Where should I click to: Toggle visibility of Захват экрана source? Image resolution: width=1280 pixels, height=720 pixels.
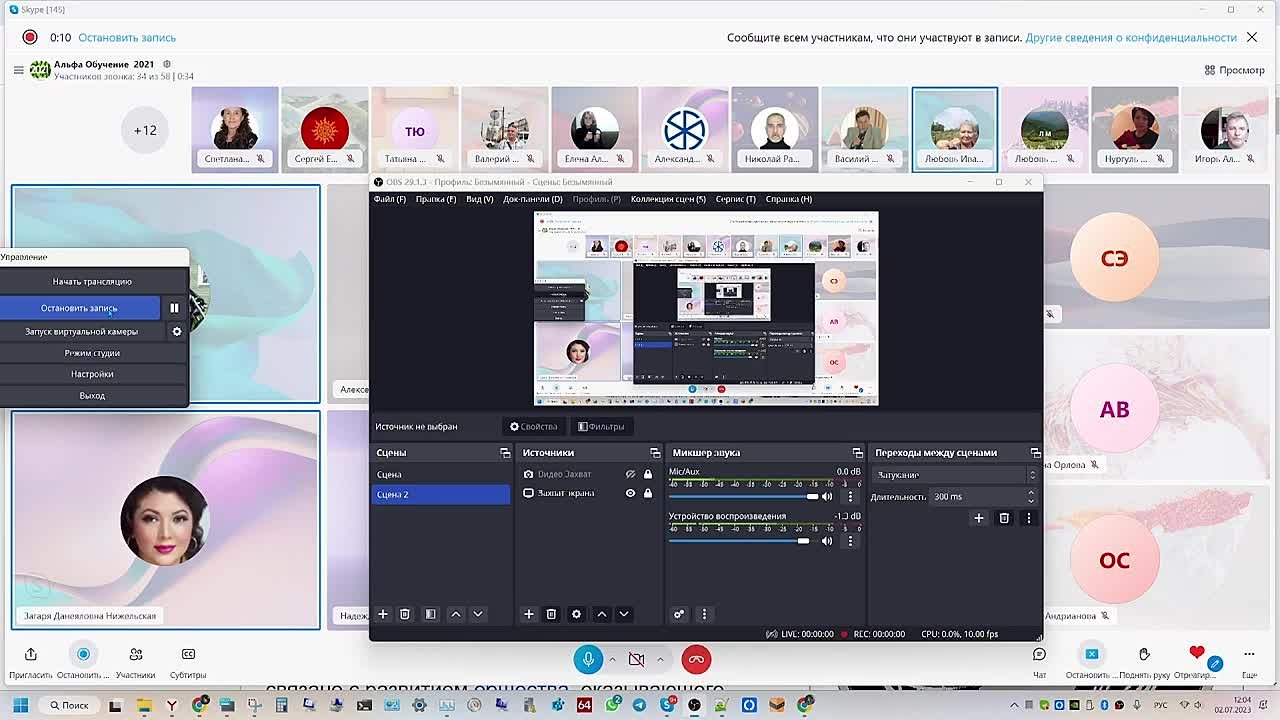click(x=630, y=493)
